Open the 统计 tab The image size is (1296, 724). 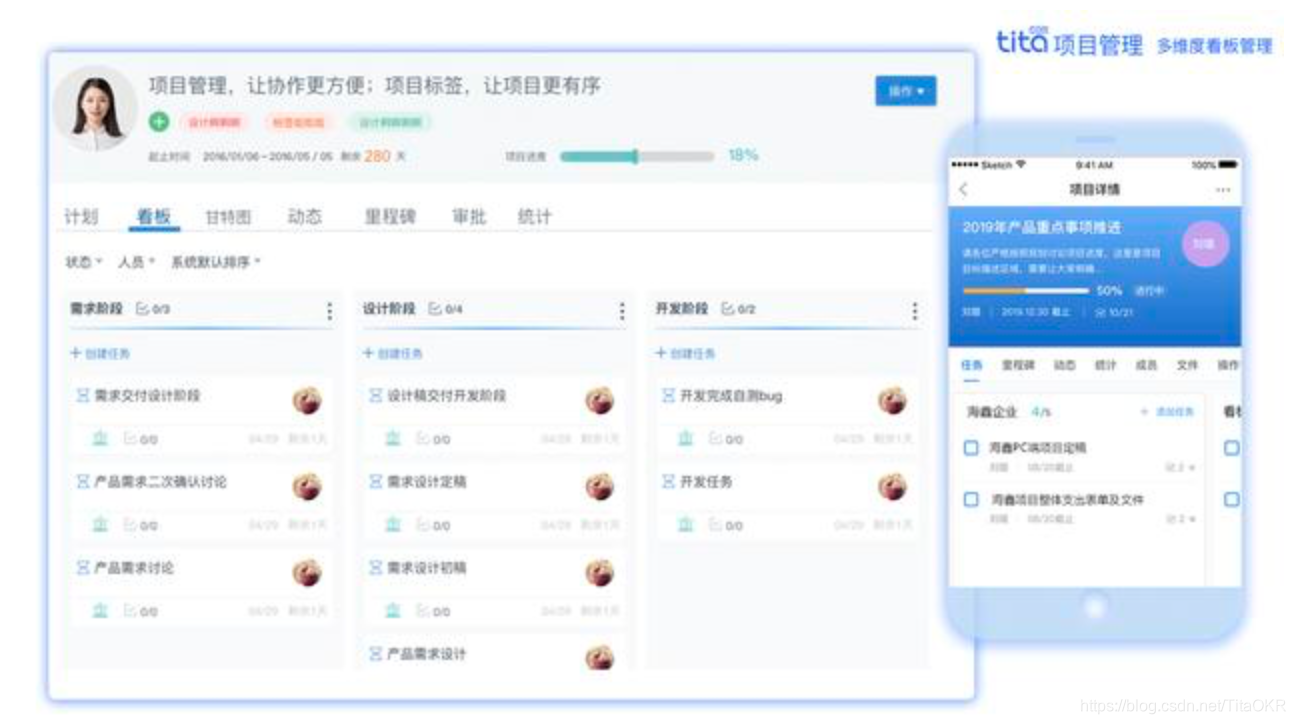(x=534, y=216)
